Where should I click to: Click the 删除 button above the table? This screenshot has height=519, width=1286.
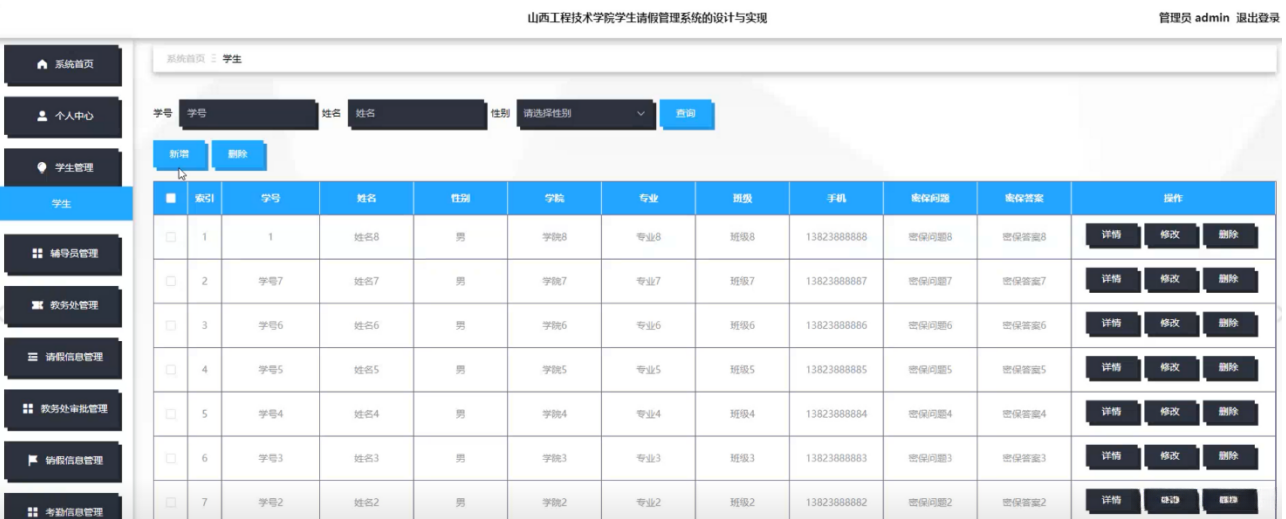click(237, 154)
